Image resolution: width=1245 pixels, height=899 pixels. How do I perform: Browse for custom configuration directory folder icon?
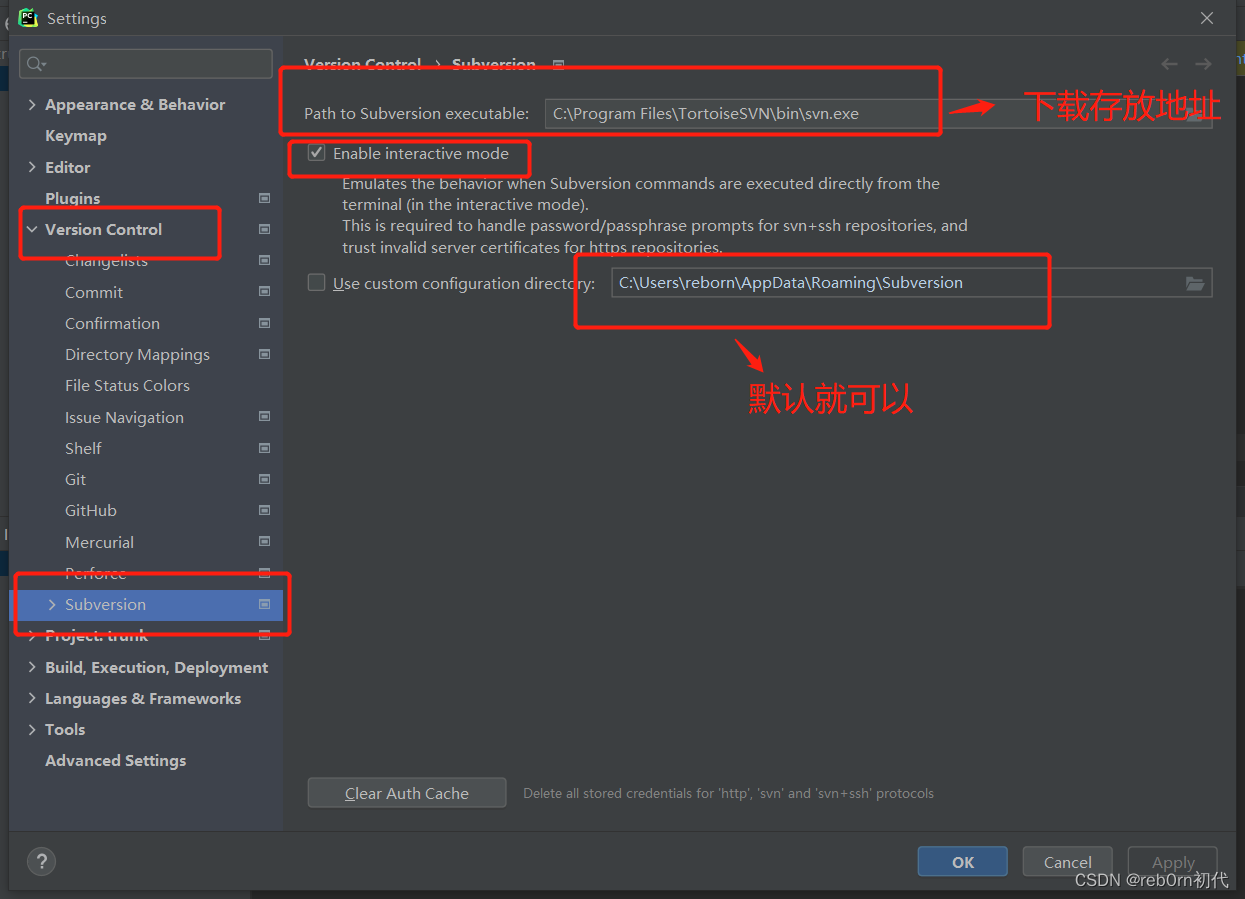1195,283
